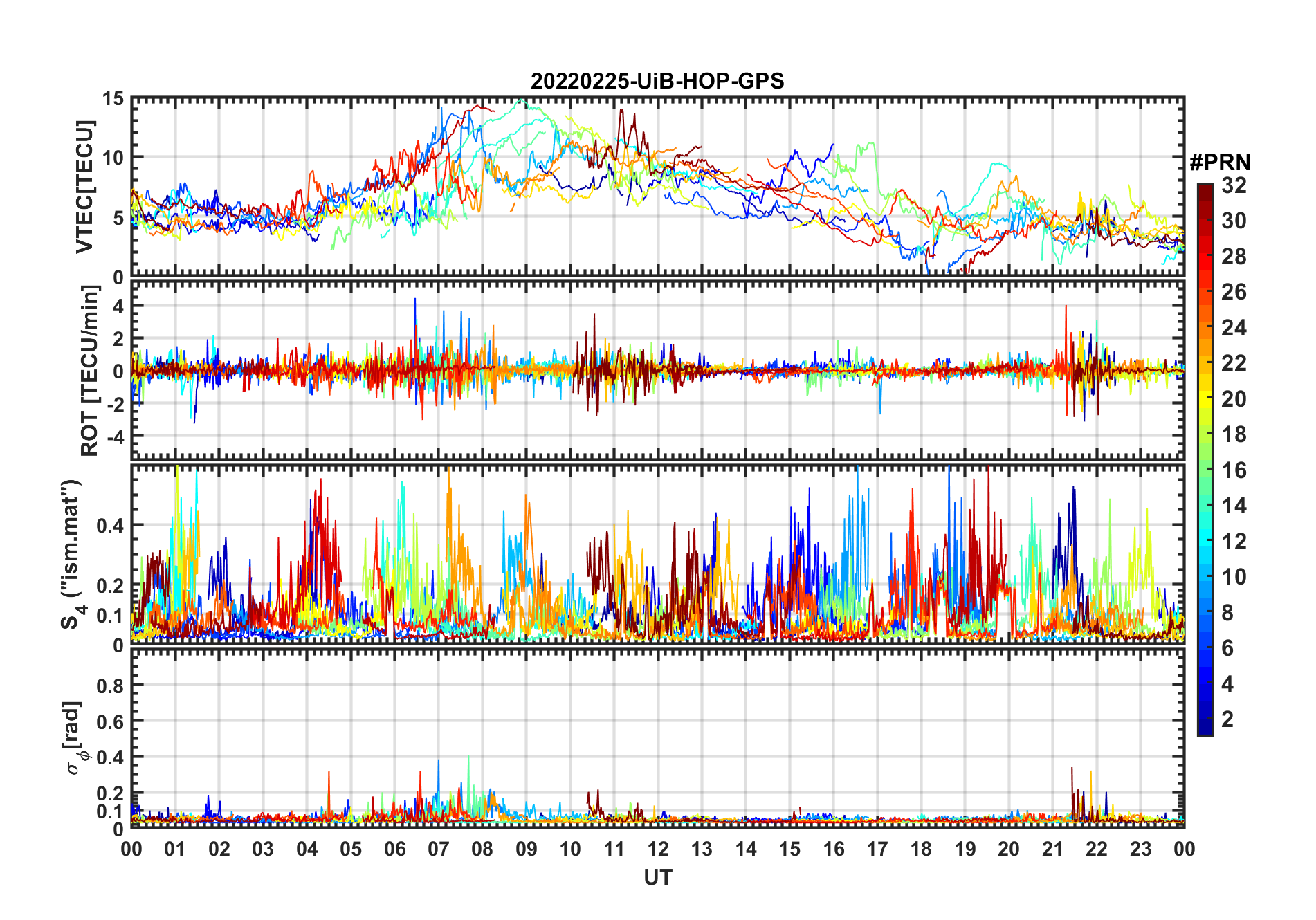Click the plot title 20220225-UiB-HOP-GPS
This screenshot has width=1316, height=920.
pyautogui.click(x=657, y=82)
